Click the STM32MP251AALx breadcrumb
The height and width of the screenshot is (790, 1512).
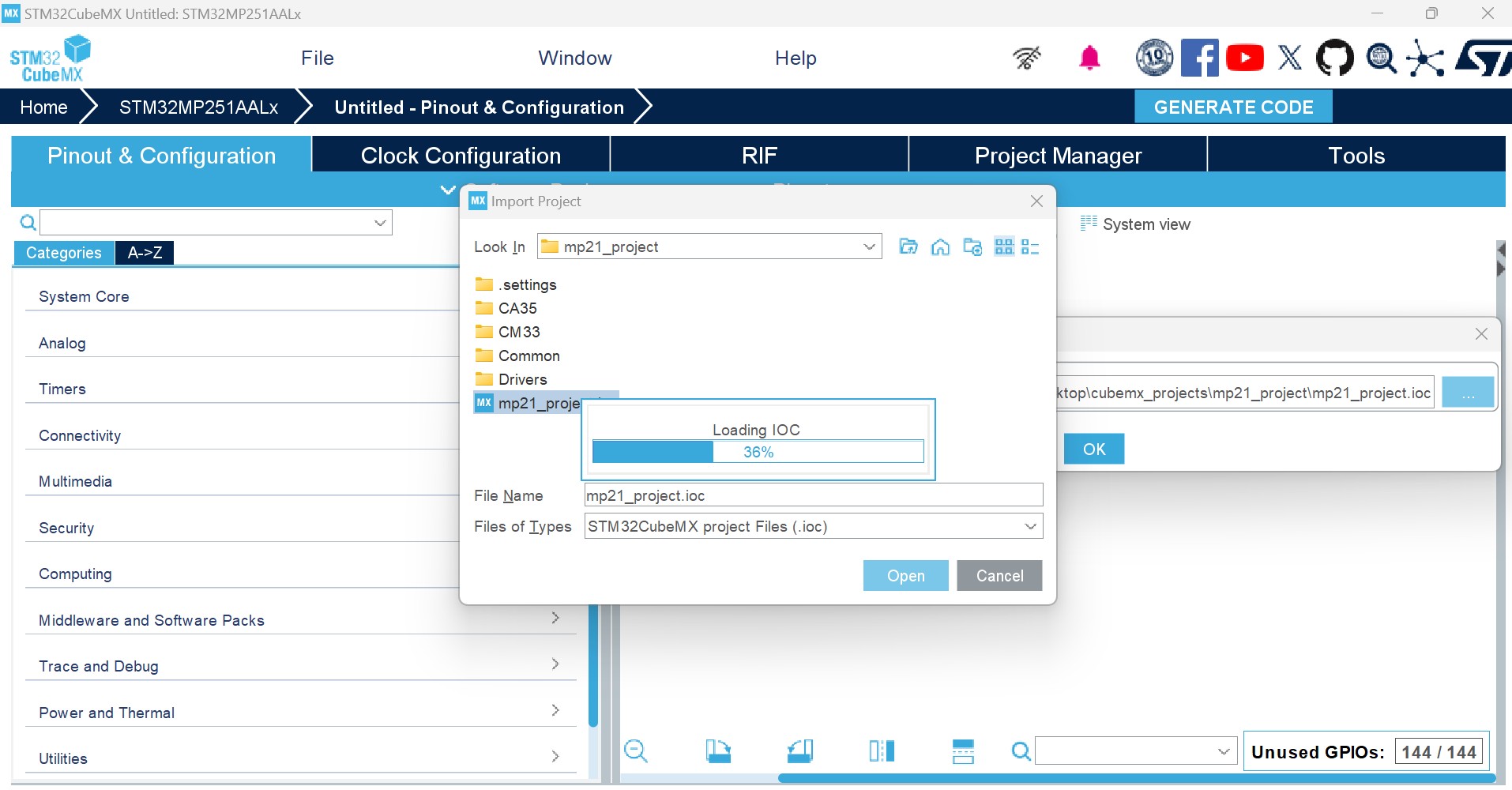tap(198, 107)
